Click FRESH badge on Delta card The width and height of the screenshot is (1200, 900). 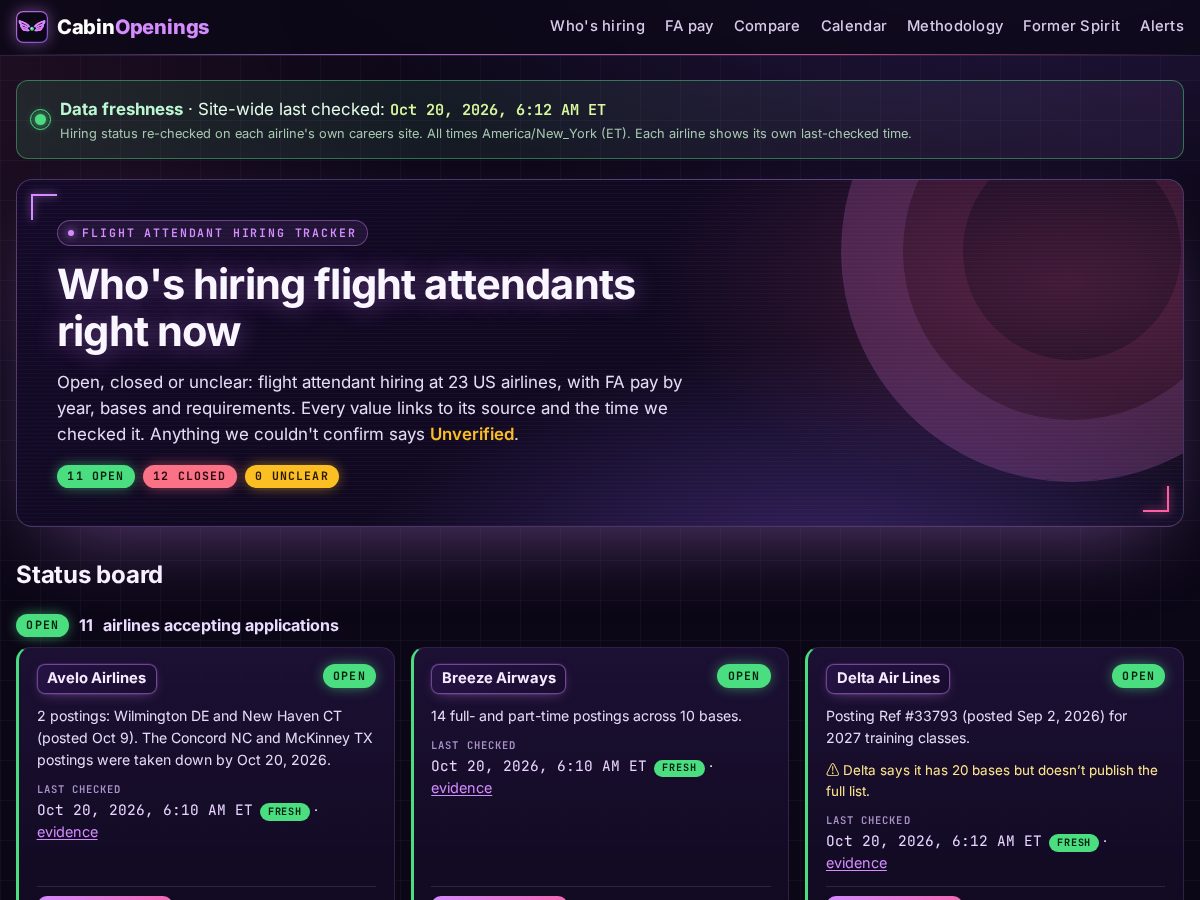click(x=1074, y=842)
